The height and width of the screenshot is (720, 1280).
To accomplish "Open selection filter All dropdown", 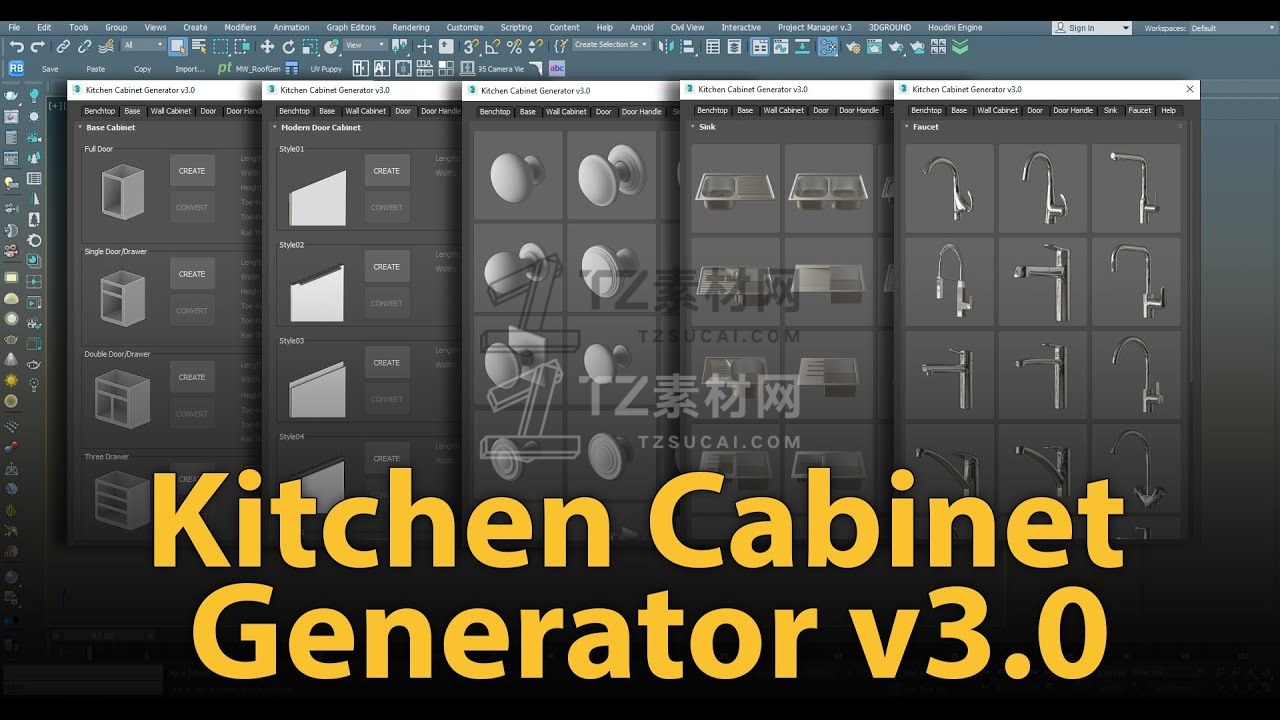I will point(144,45).
